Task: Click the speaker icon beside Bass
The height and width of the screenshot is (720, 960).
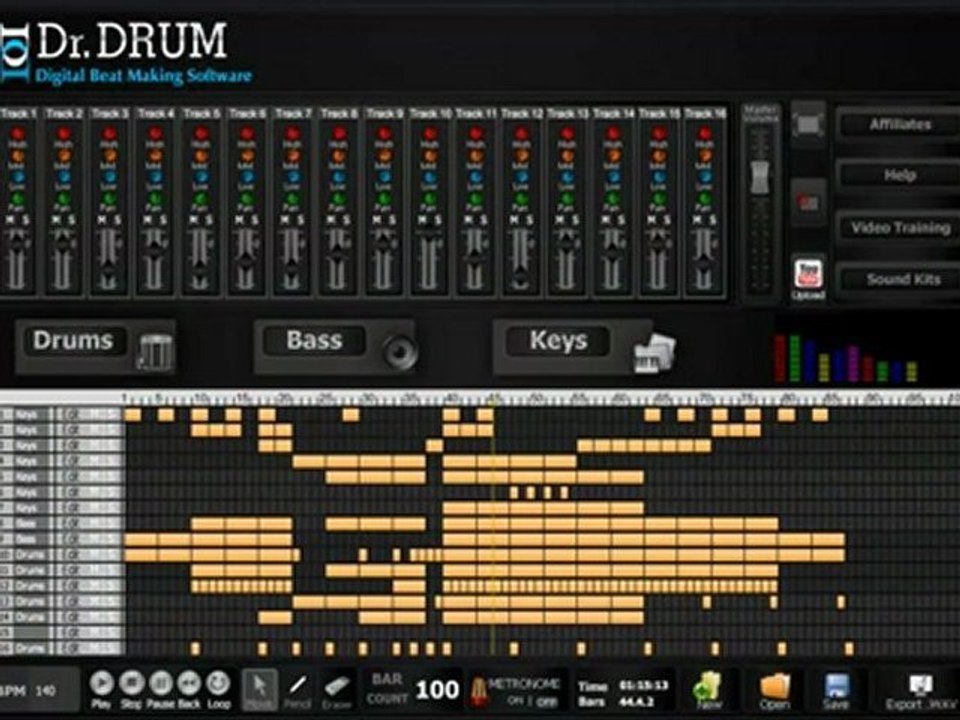Action: coord(400,351)
